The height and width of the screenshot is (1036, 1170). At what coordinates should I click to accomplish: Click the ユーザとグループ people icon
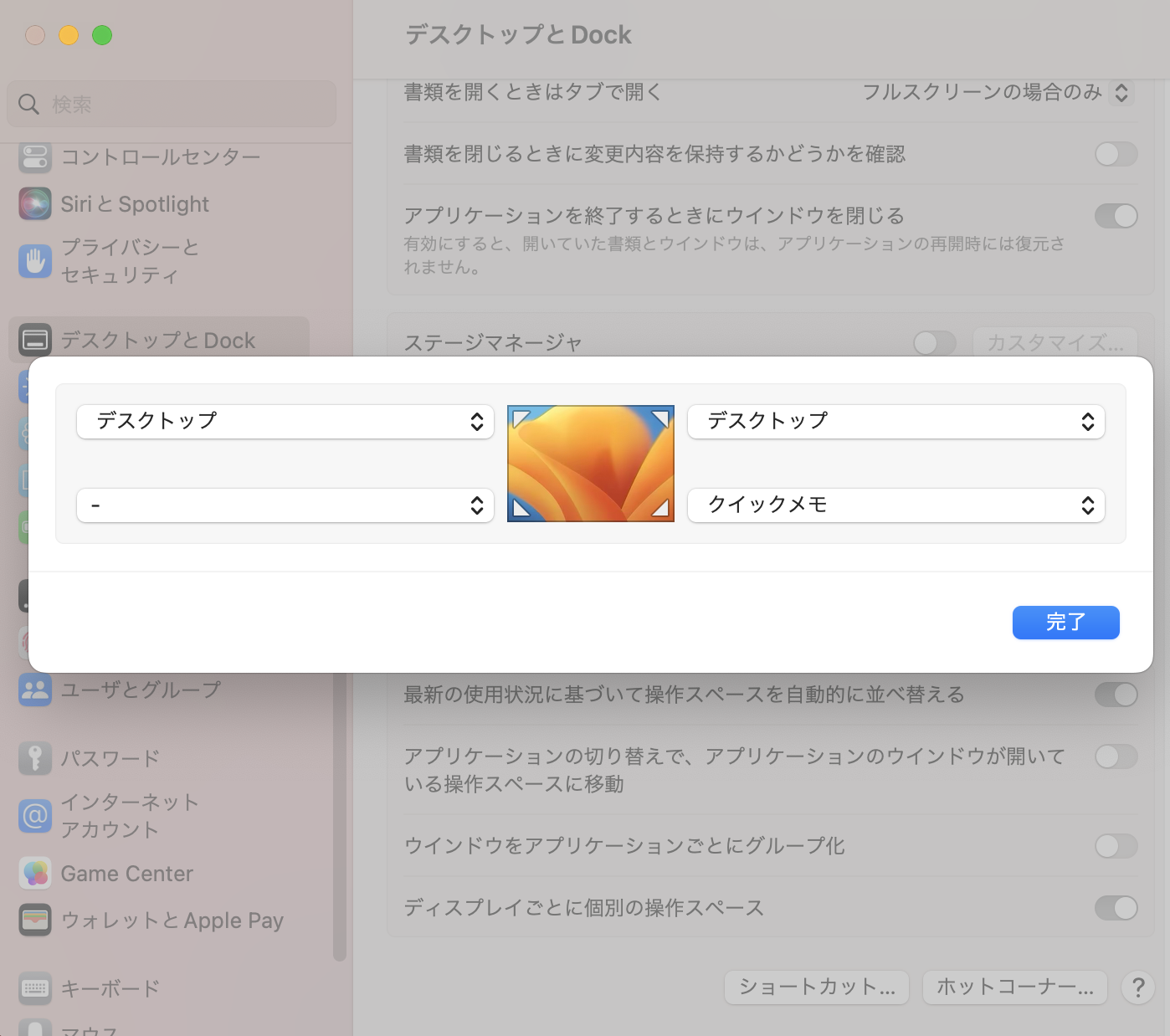34,690
